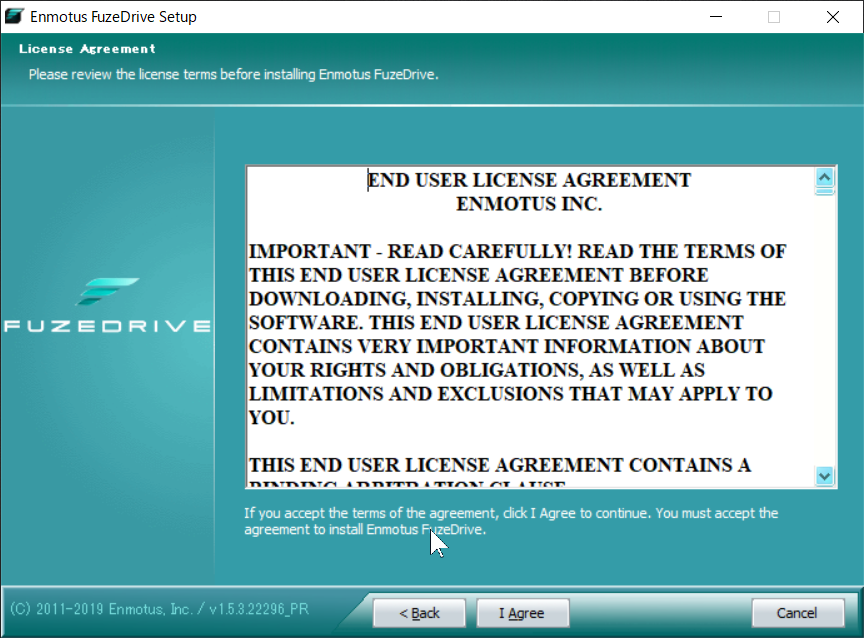The width and height of the screenshot is (864, 638).
Task: Go back with the Back button
Action: pos(419,613)
